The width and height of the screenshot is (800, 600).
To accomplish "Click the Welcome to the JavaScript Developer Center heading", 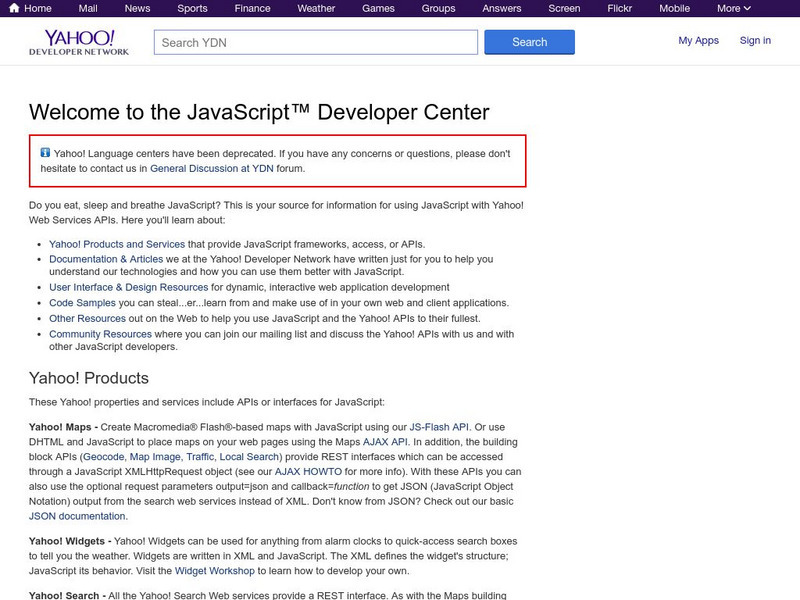I will [259, 112].
